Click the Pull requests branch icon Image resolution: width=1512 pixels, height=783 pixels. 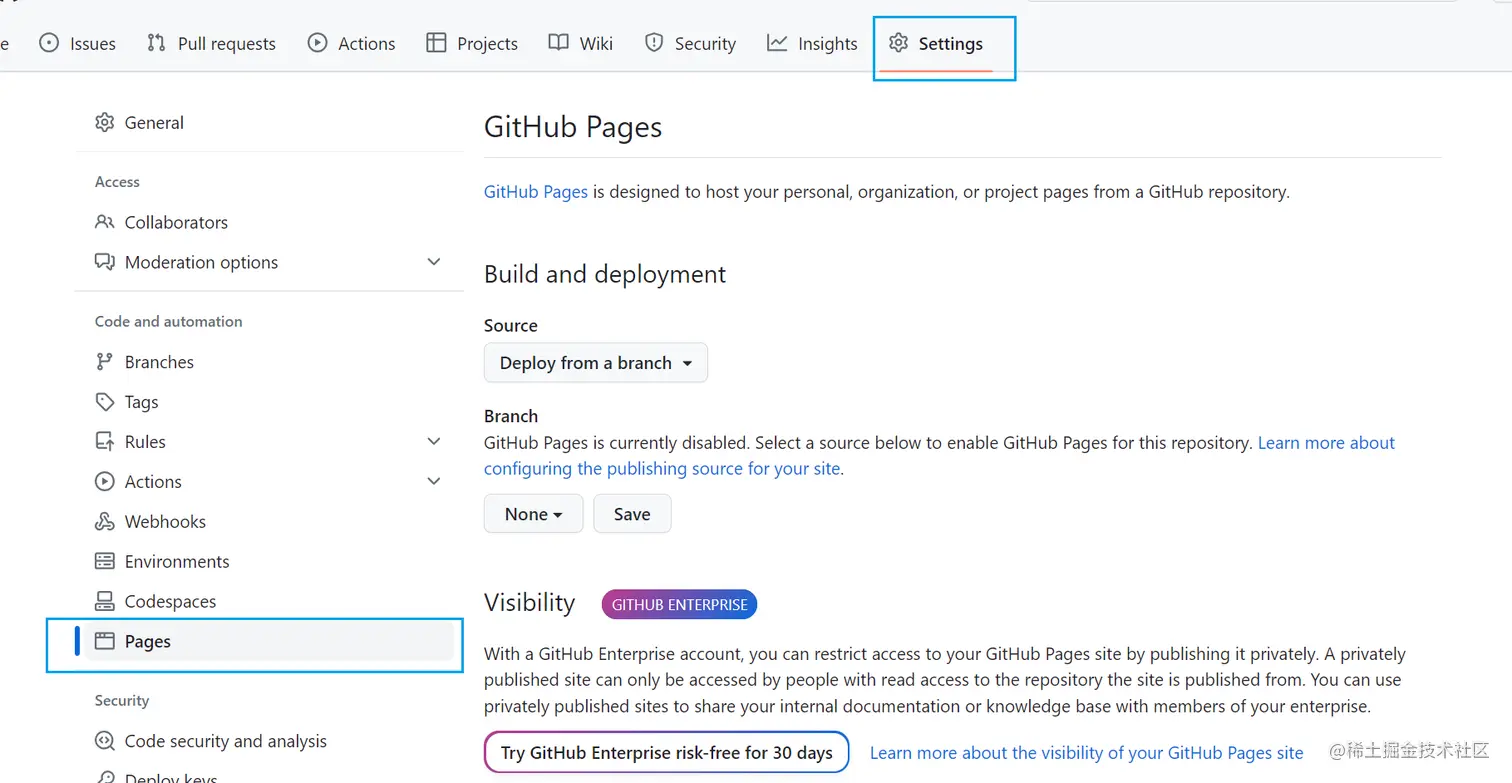[156, 43]
